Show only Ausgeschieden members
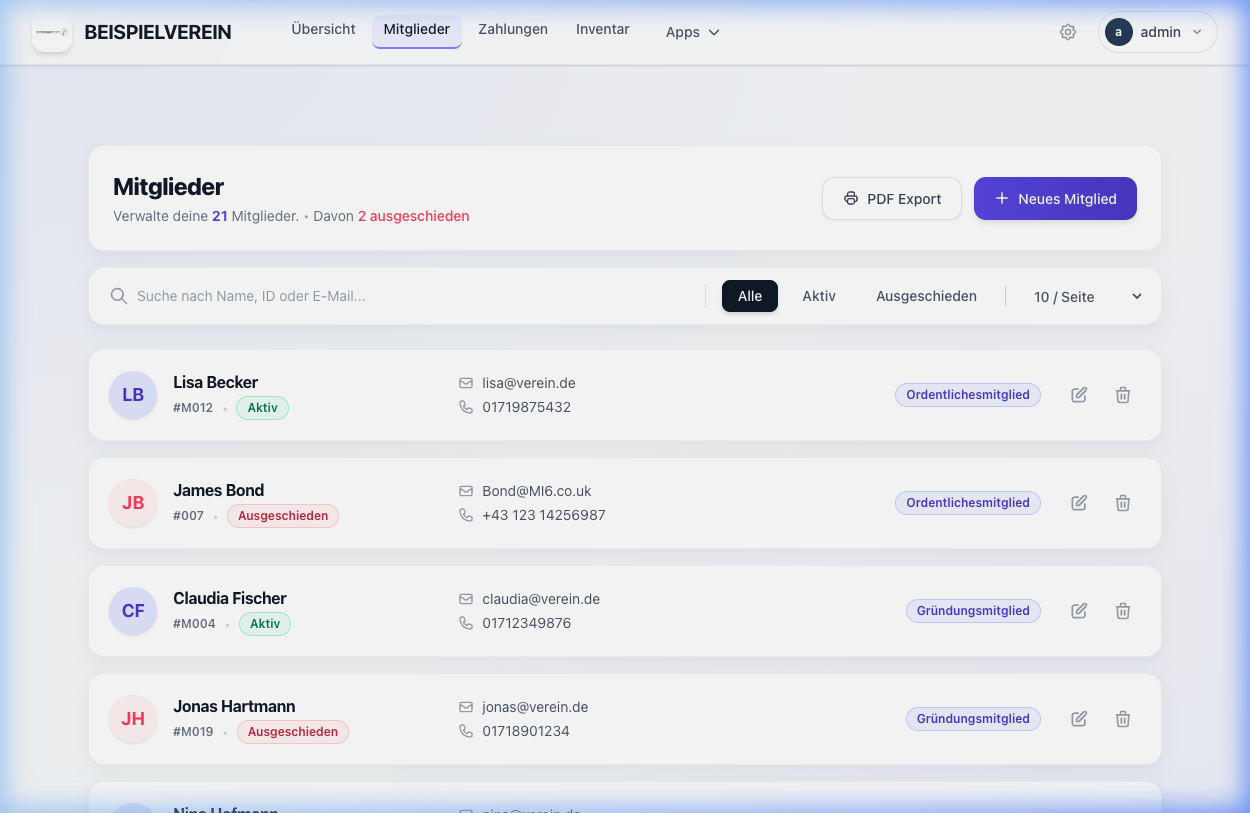The width and height of the screenshot is (1250, 813). point(926,296)
